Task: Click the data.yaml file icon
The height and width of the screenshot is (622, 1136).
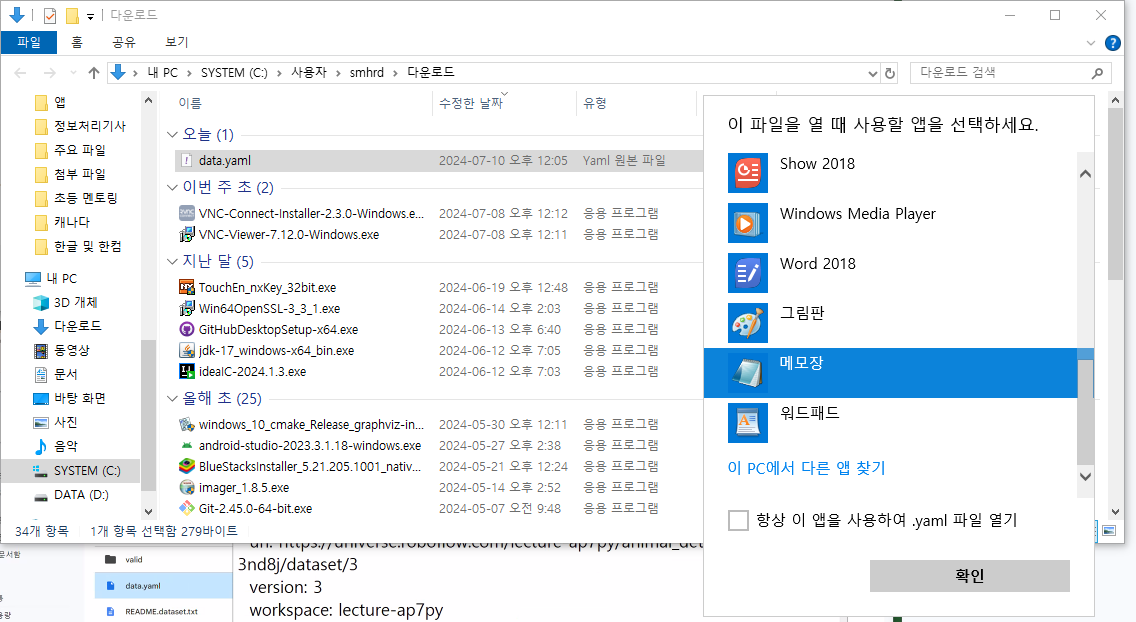Action: (x=186, y=161)
